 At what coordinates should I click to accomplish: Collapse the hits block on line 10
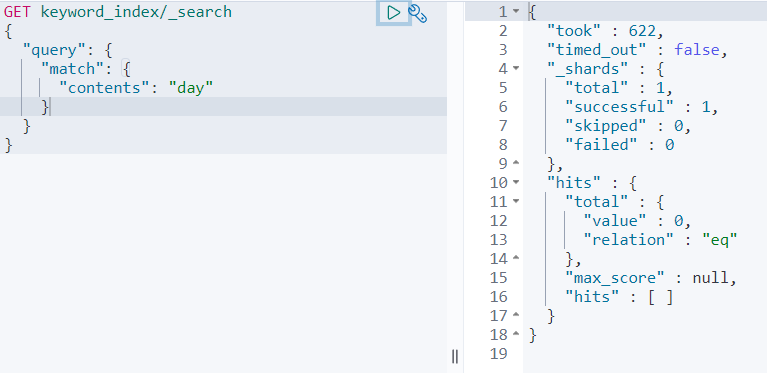516,182
